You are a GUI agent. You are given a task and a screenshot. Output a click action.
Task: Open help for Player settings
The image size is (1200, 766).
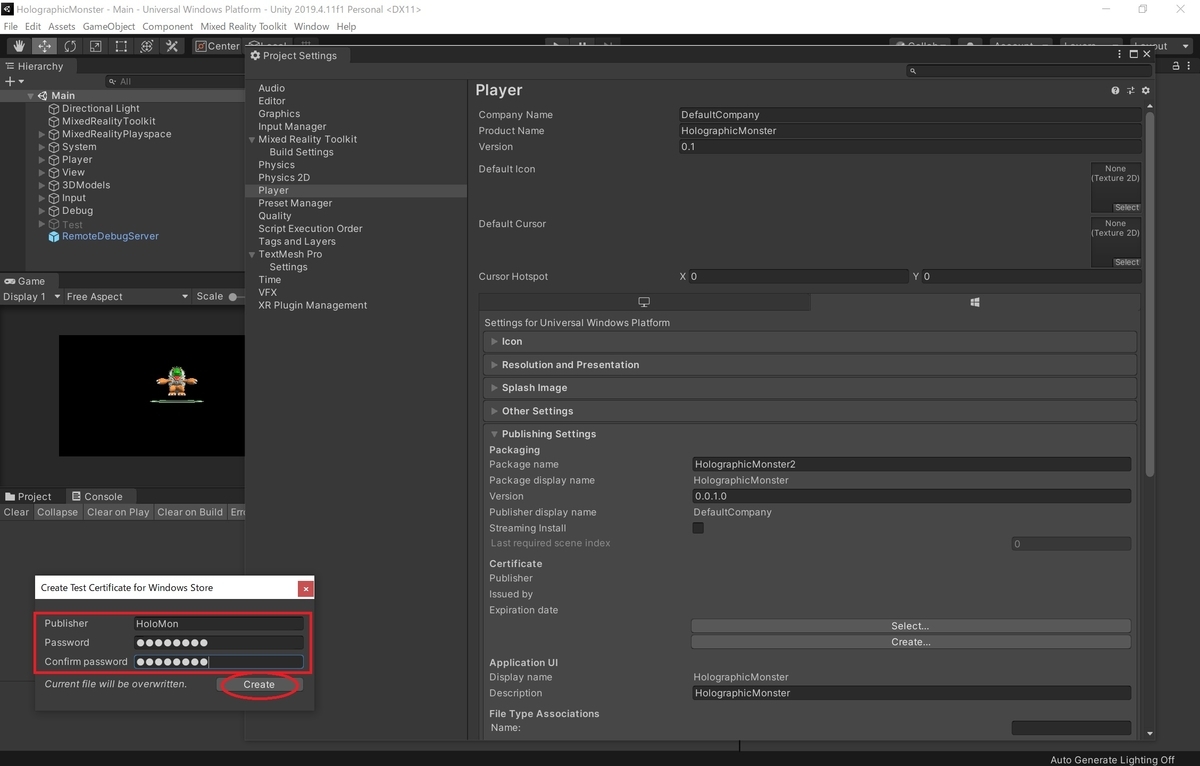[x=1115, y=90]
